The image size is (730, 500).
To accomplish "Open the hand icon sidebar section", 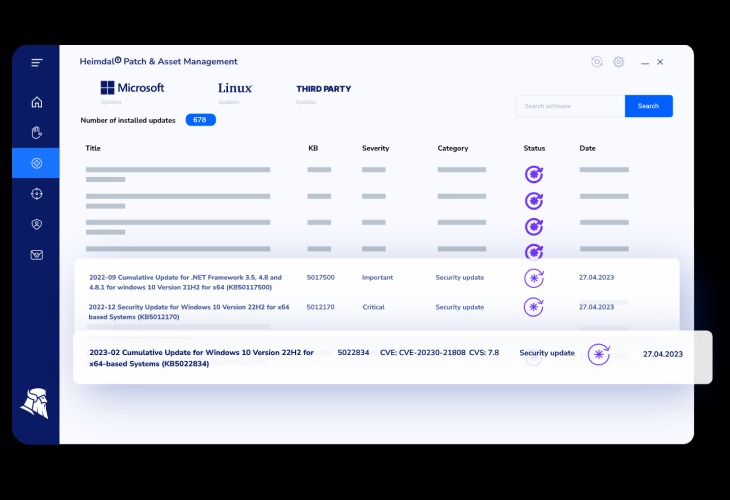I will (37, 132).
